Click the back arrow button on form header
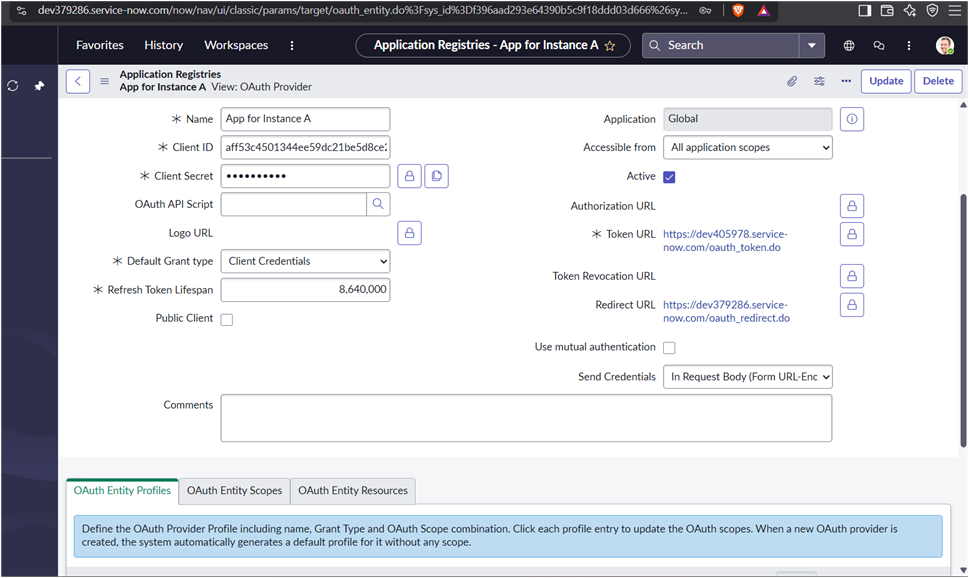The image size is (969, 578). coord(78,81)
